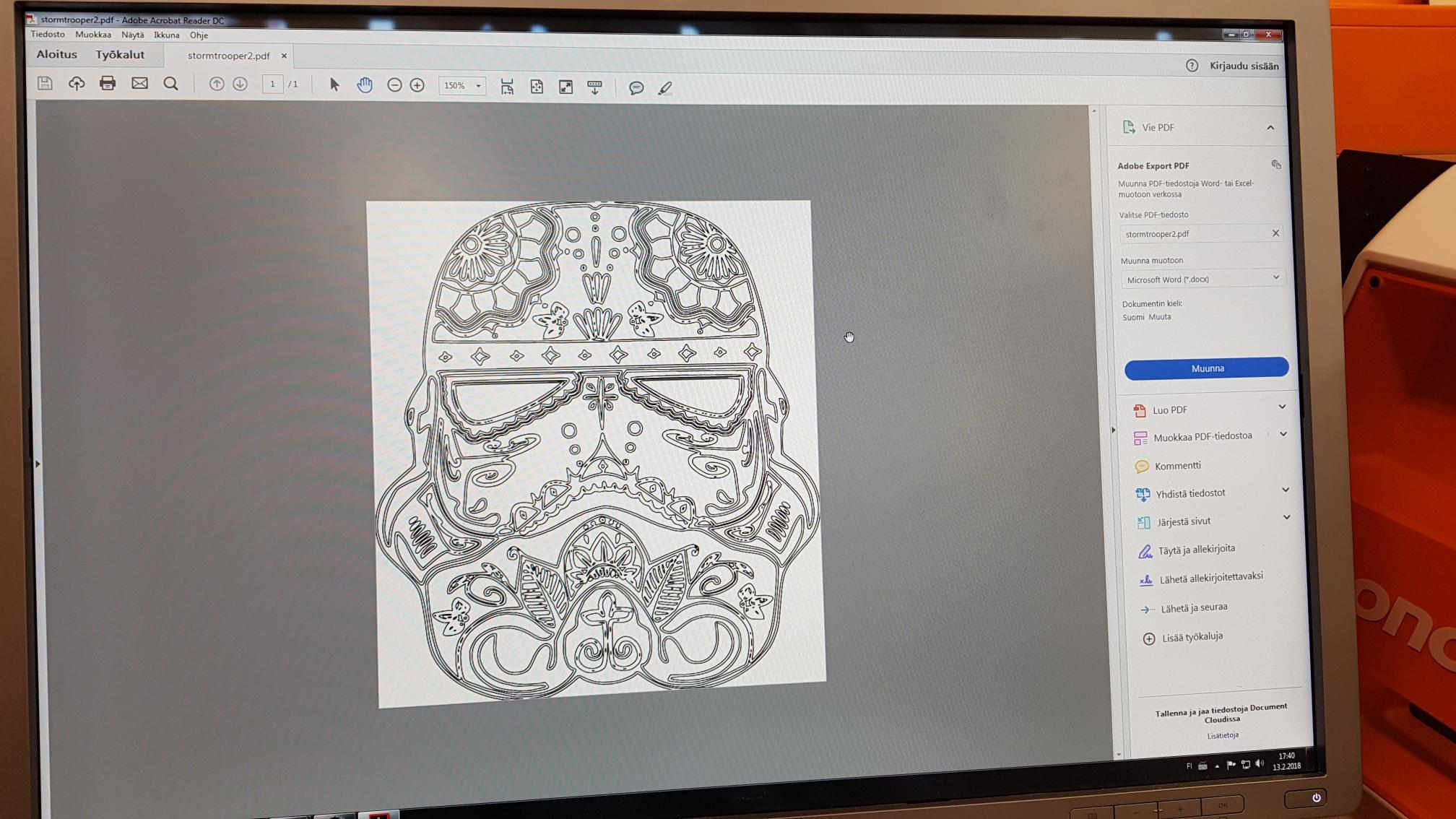Go to next page arrow
1456x819 pixels.
(x=240, y=84)
